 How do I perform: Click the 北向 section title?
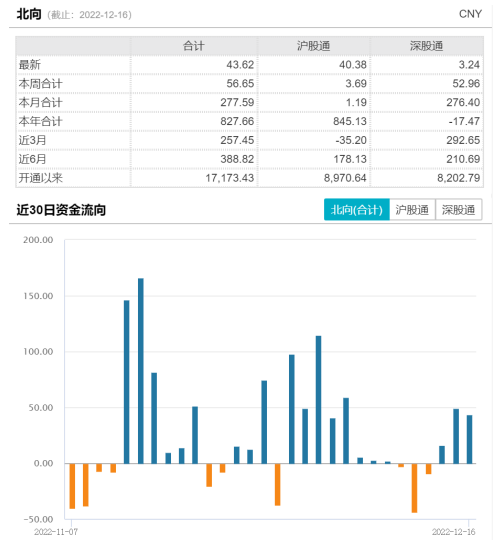point(29,14)
